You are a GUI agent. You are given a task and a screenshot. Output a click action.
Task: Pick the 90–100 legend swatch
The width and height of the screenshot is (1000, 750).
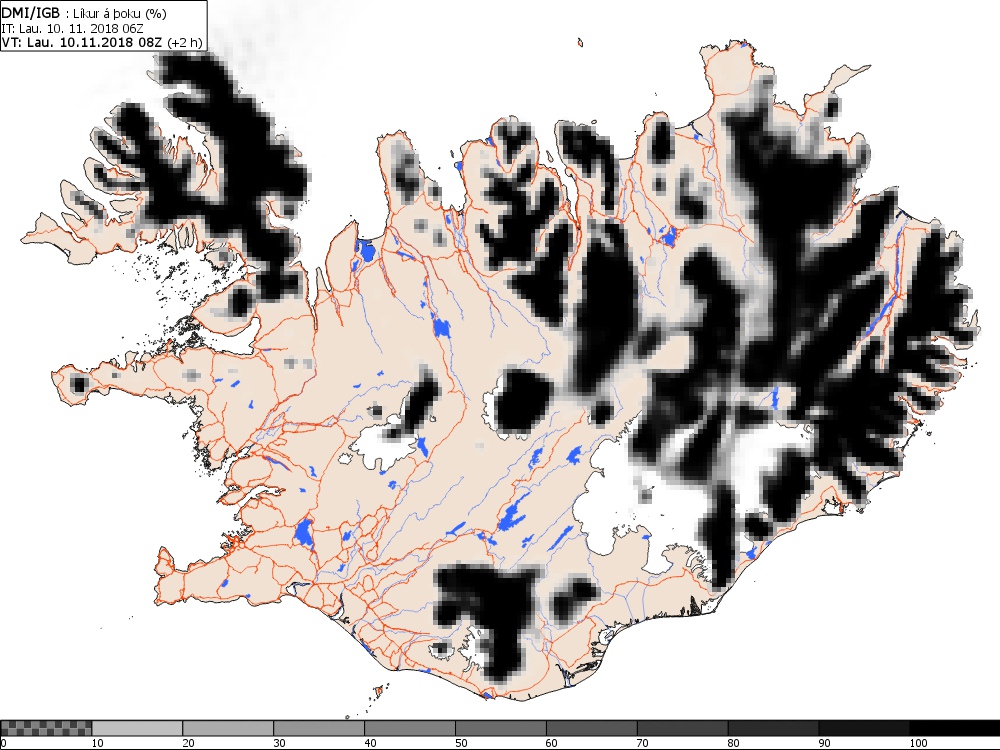pyautogui.click(x=864, y=728)
